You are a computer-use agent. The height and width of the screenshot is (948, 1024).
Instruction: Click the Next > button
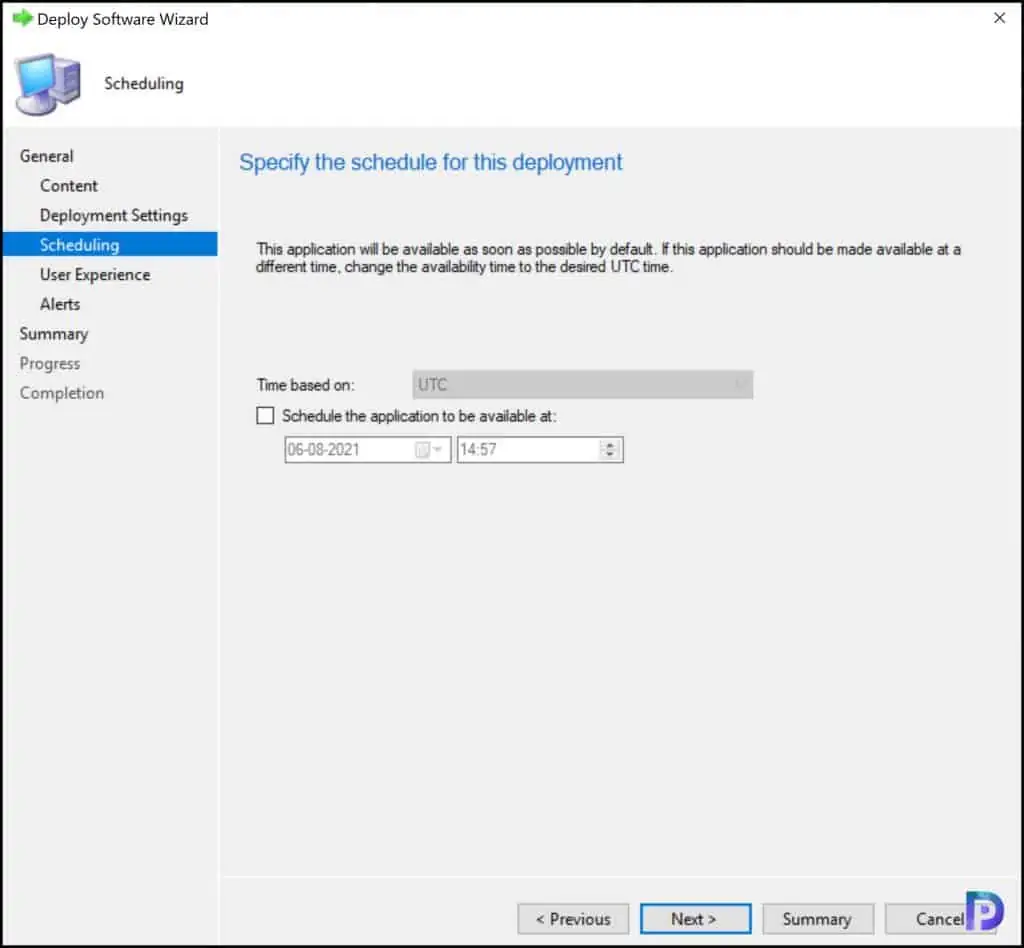[x=696, y=919]
